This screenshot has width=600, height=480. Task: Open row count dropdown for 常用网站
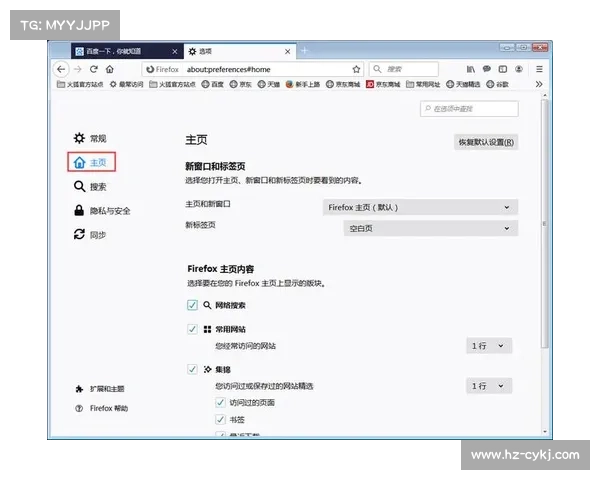coord(490,346)
